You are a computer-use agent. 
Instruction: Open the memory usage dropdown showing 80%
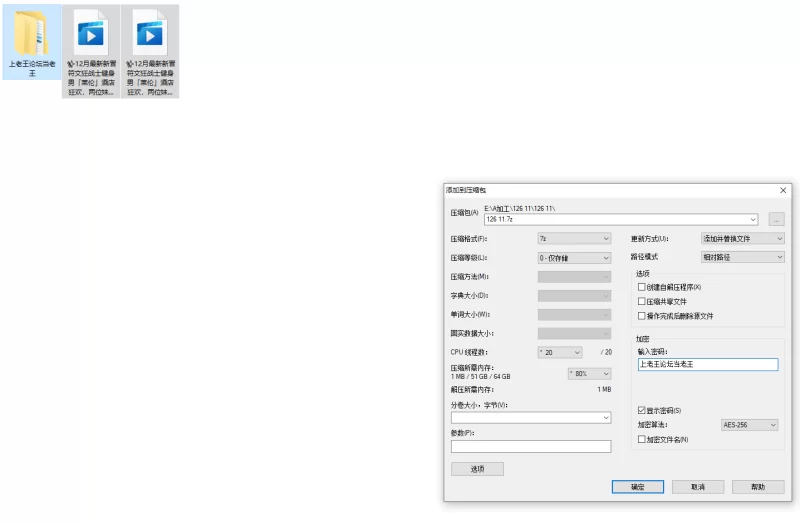[x=589, y=374]
